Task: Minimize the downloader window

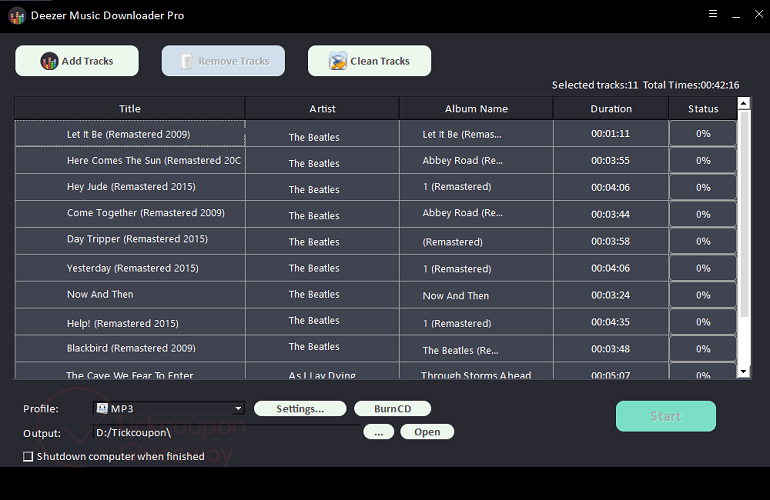Action: coord(736,16)
